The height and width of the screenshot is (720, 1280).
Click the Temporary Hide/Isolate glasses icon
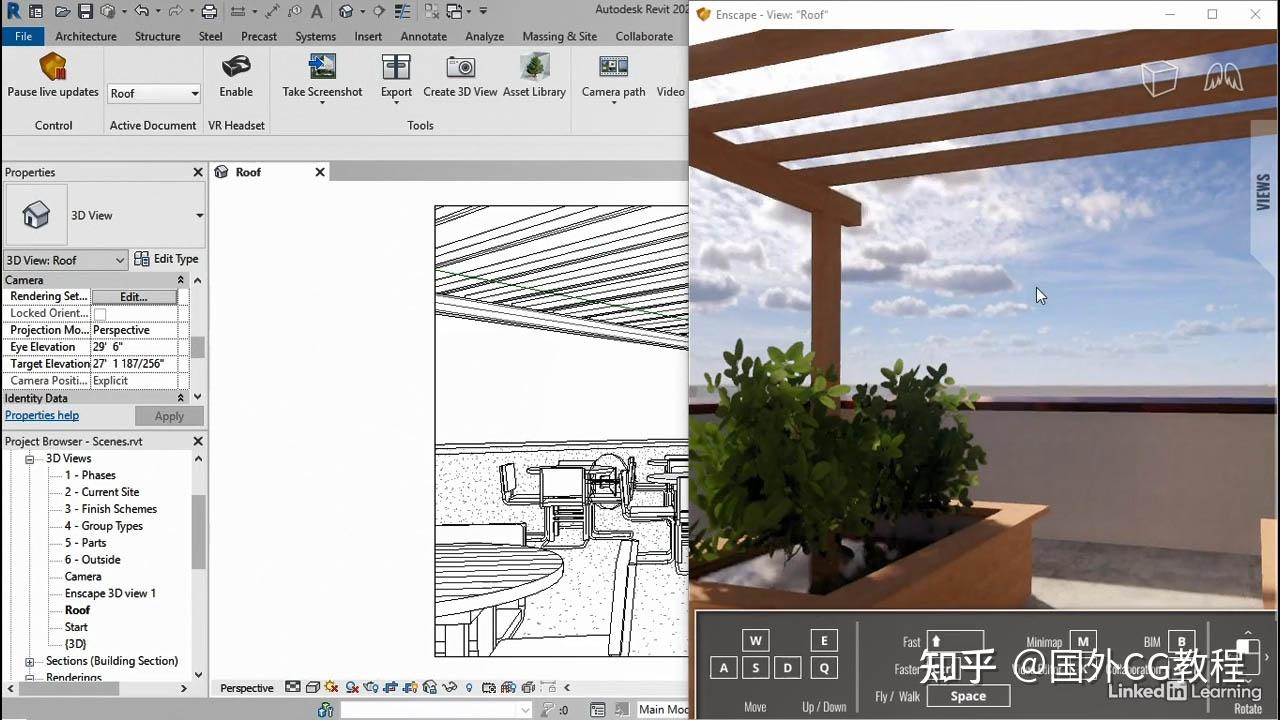[x=449, y=688]
